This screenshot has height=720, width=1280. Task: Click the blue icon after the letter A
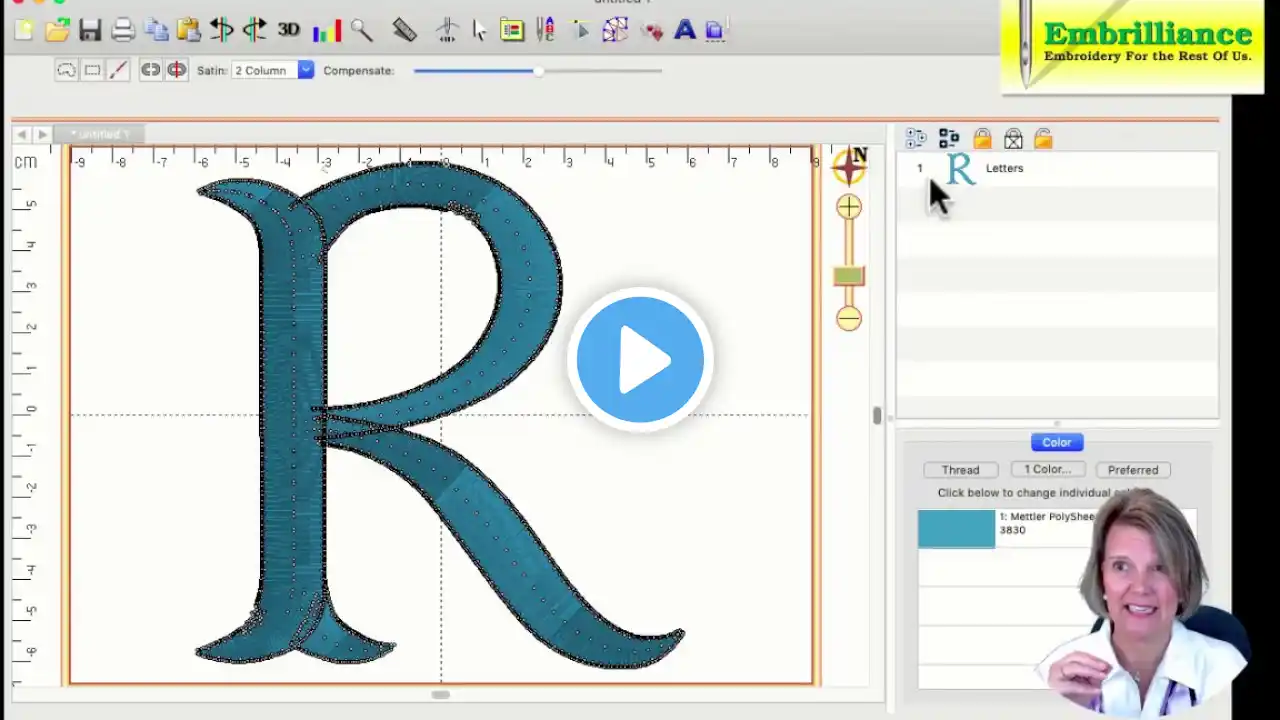click(715, 30)
